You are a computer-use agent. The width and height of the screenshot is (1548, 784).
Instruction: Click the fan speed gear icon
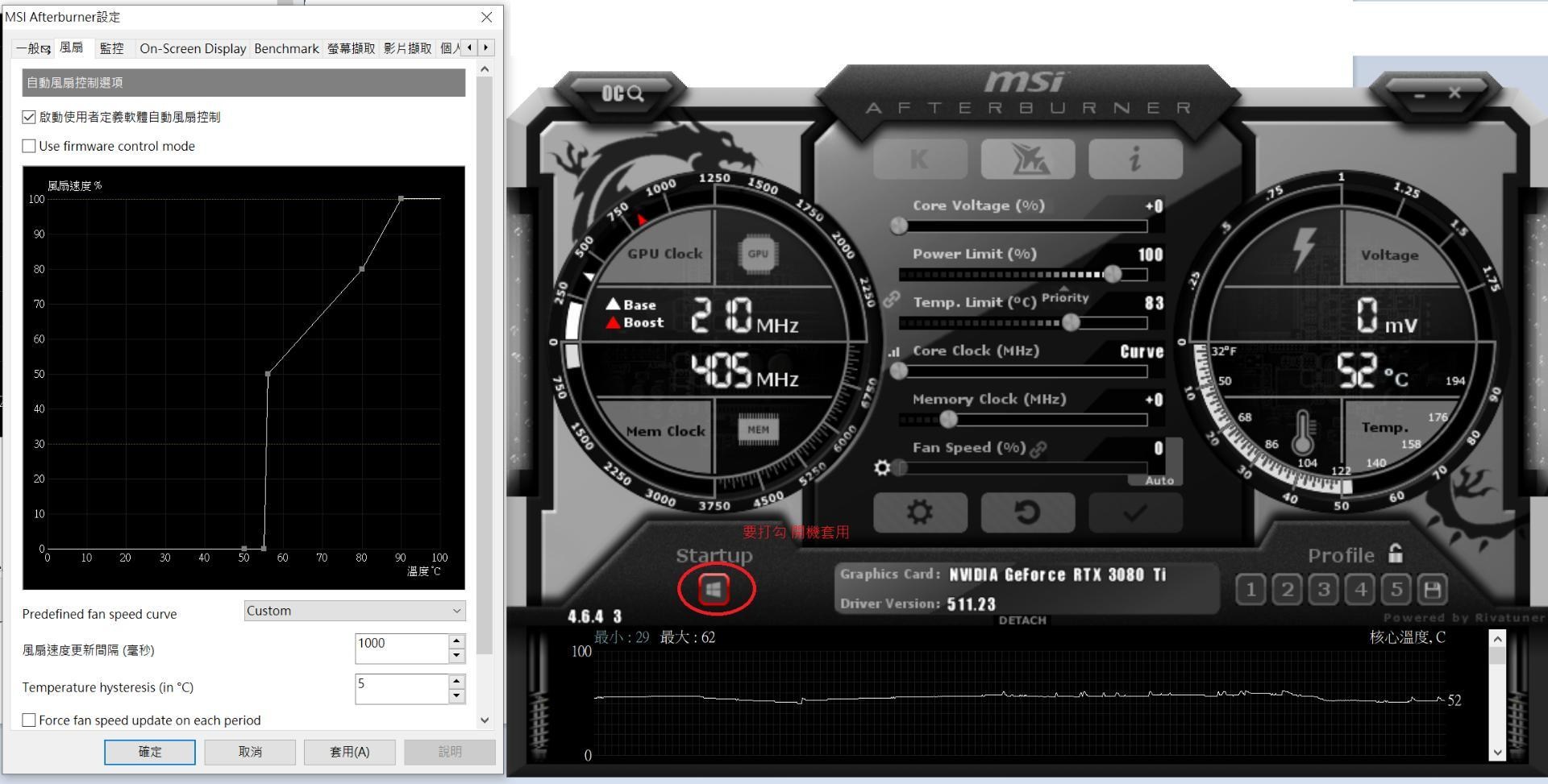coord(882,467)
